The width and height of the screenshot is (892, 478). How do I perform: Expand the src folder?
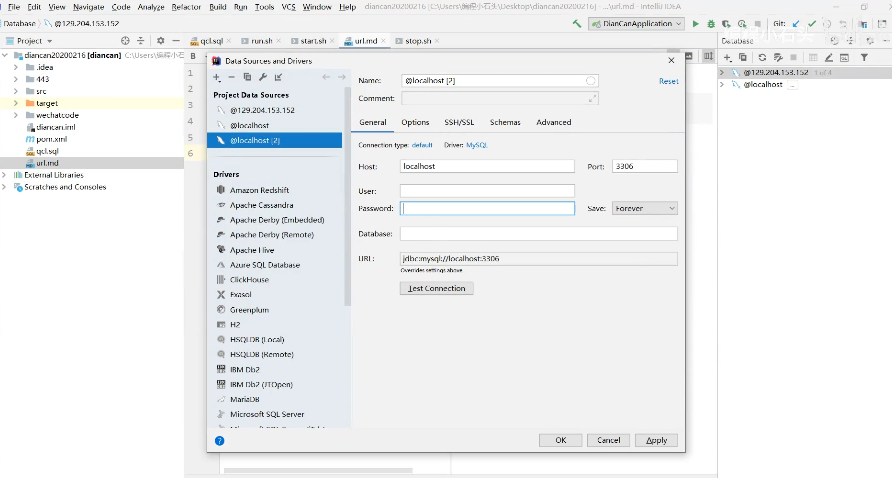pyautogui.click(x=16, y=91)
